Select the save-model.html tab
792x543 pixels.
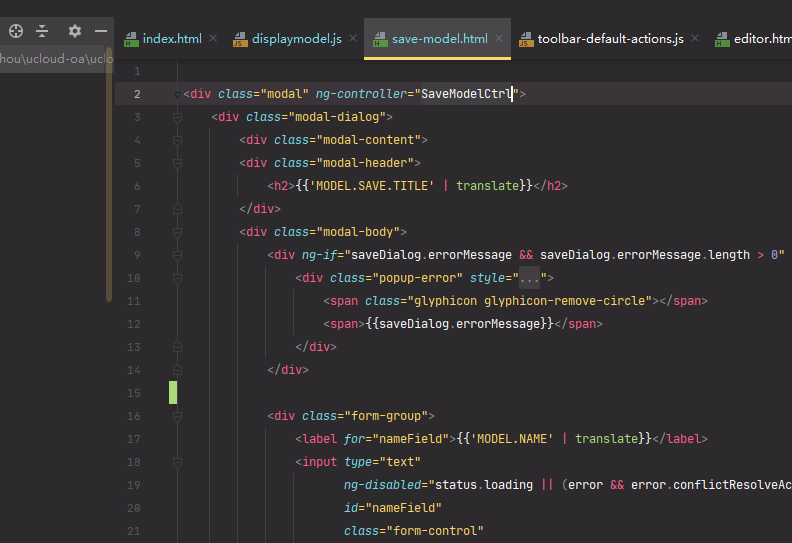click(439, 38)
